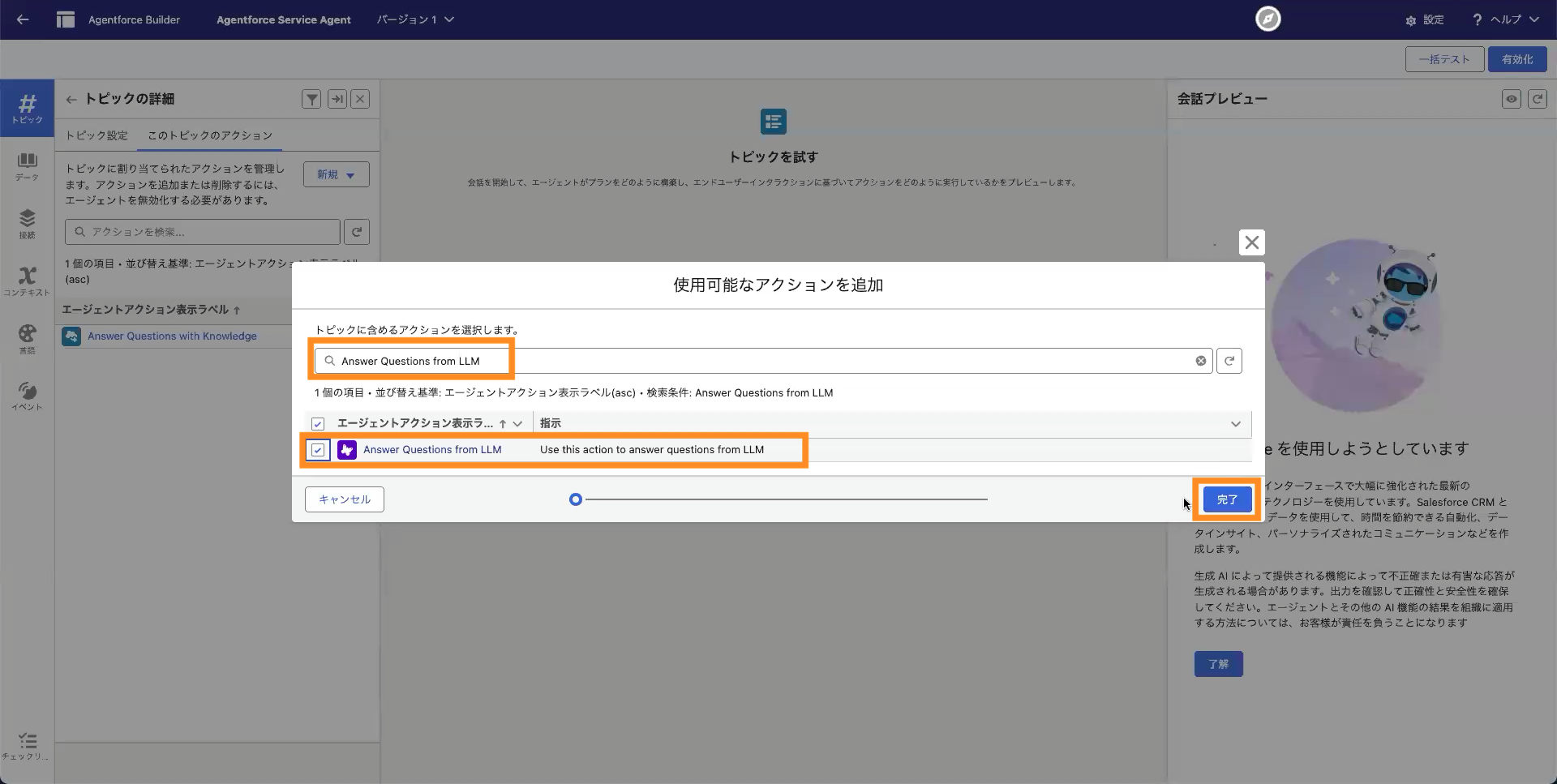The width and height of the screenshot is (1557, 784).
Task: Open the イベント sidebar icon
Action: (x=28, y=396)
